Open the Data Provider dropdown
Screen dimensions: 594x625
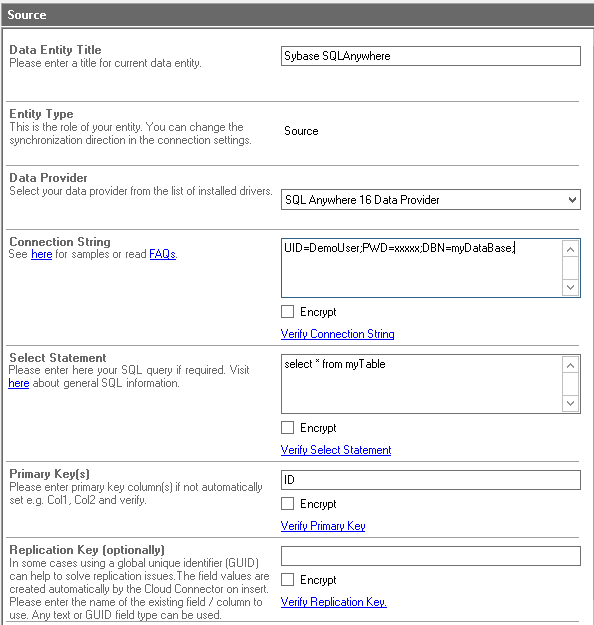pyautogui.click(x=431, y=200)
